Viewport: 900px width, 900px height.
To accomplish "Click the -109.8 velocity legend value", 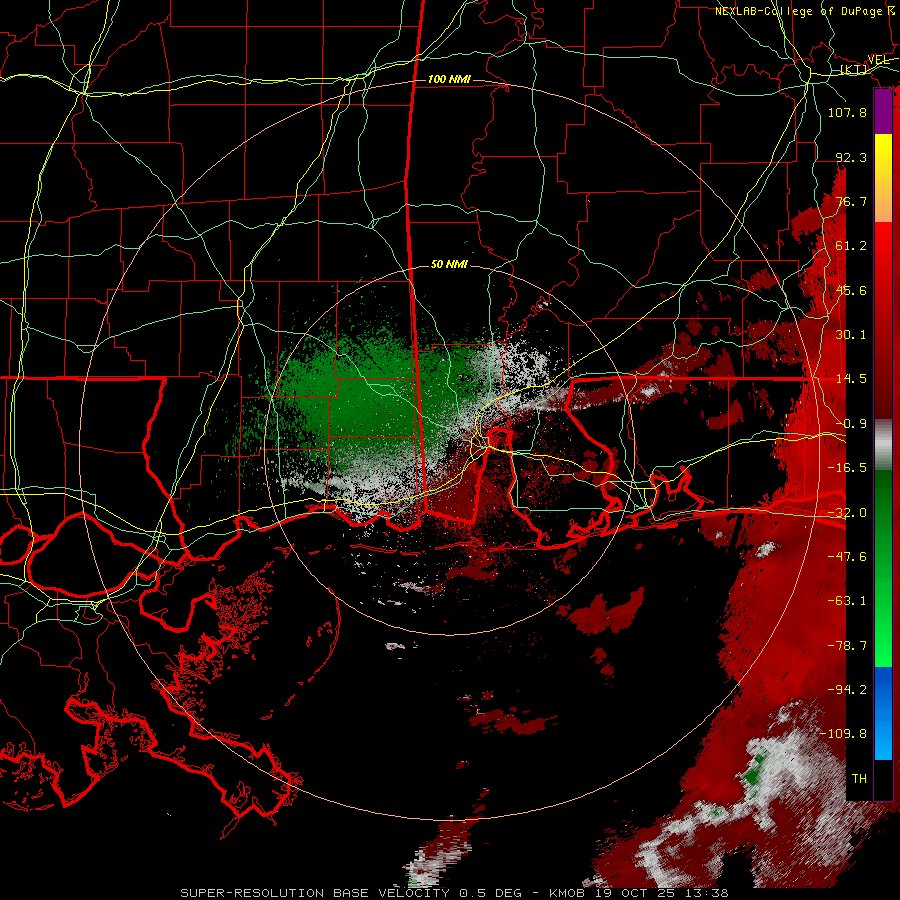I will pyautogui.click(x=843, y=734).
